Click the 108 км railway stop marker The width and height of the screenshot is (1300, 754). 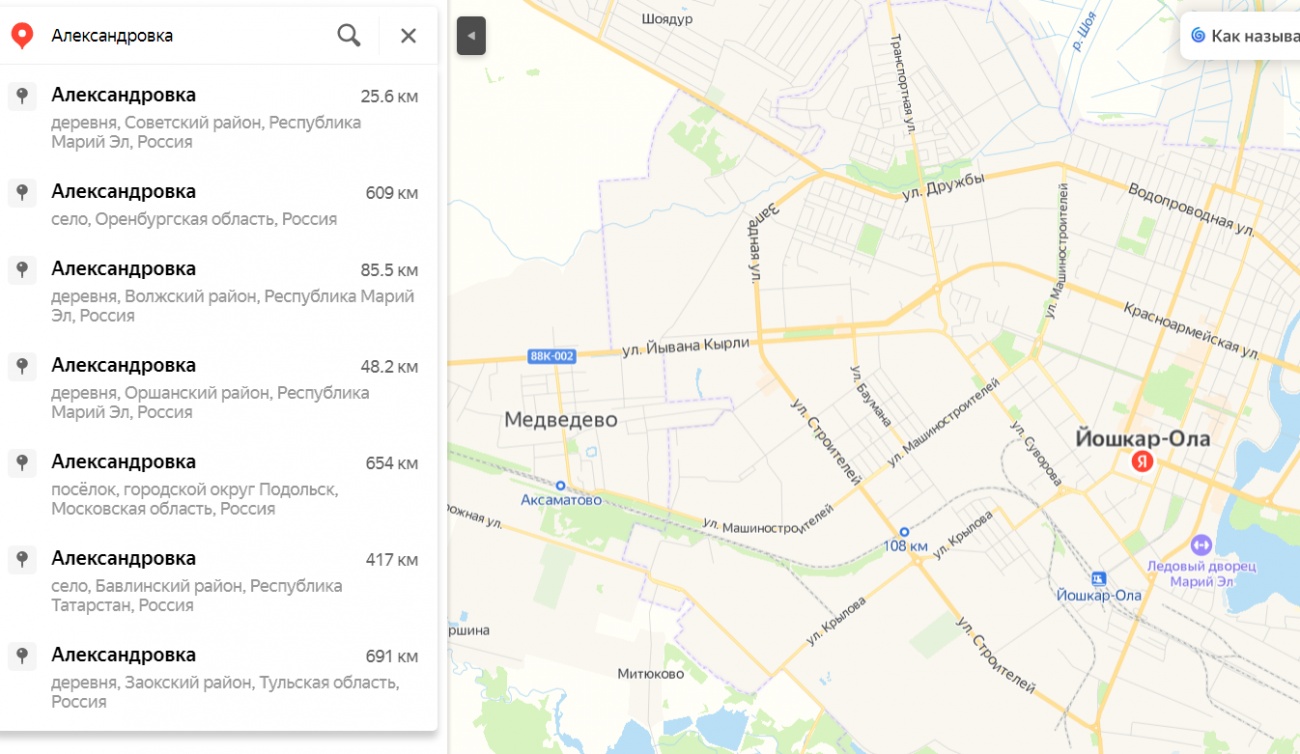click(904, 532)
